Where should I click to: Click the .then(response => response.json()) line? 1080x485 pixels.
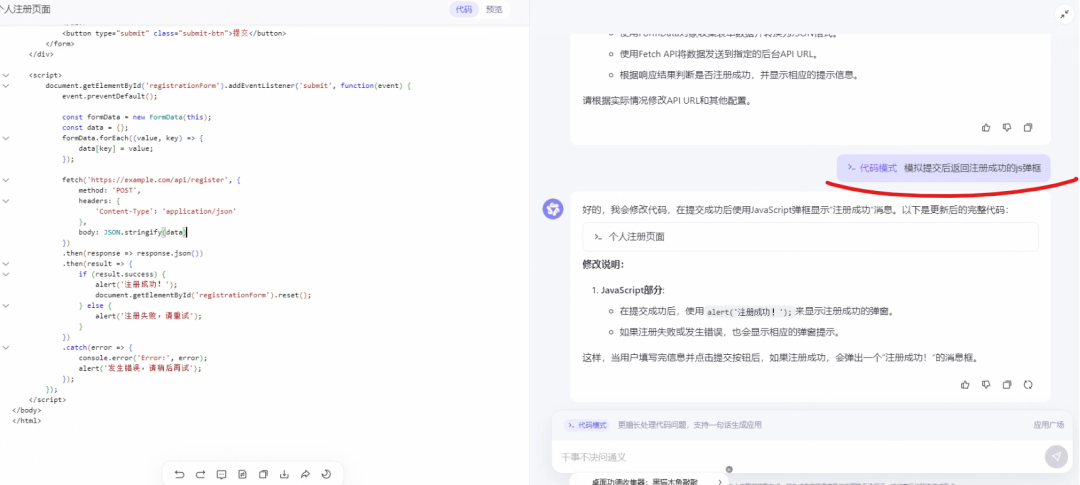[x=132, y=254]
